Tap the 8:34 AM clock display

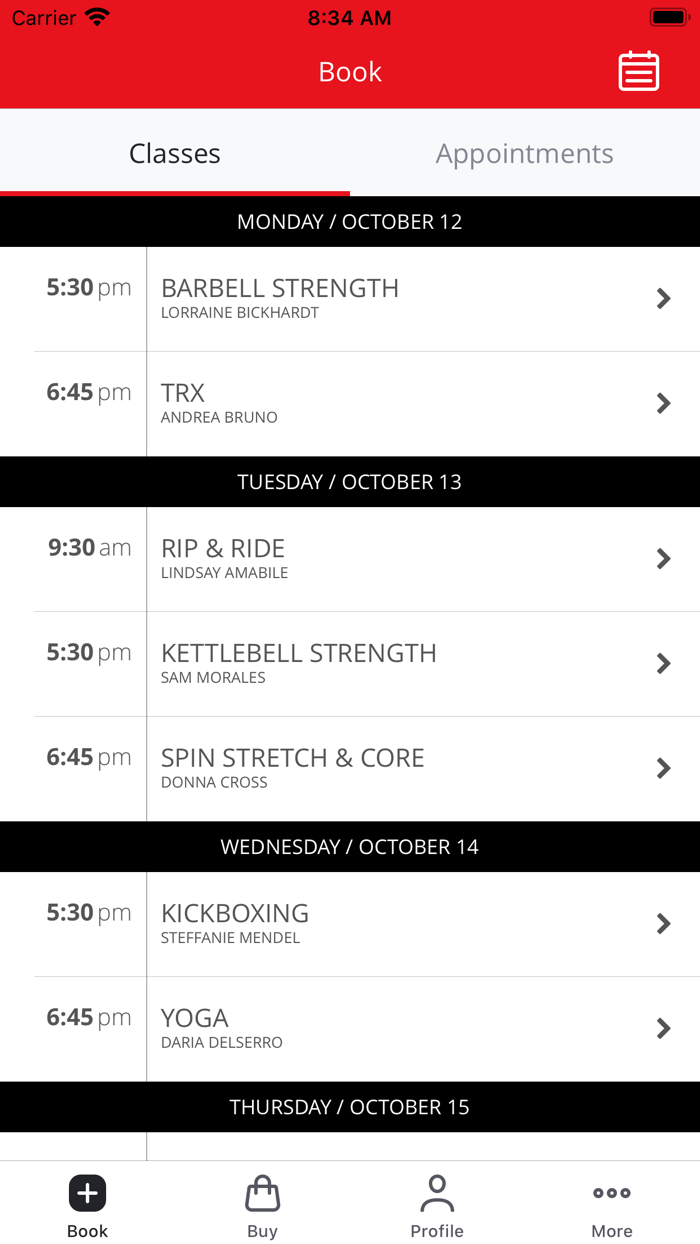click(x=350, y=17)
